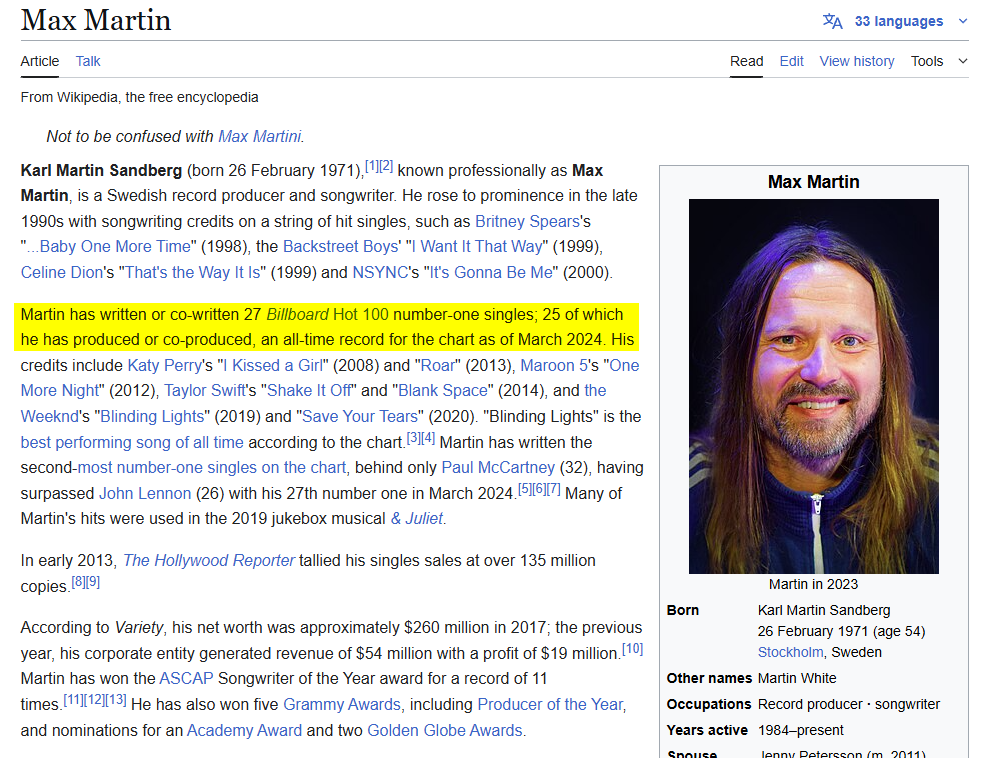Viewport: 981px width, 758px height.
Task: Visit the Katy Perry link
Action: click(165, 365)
